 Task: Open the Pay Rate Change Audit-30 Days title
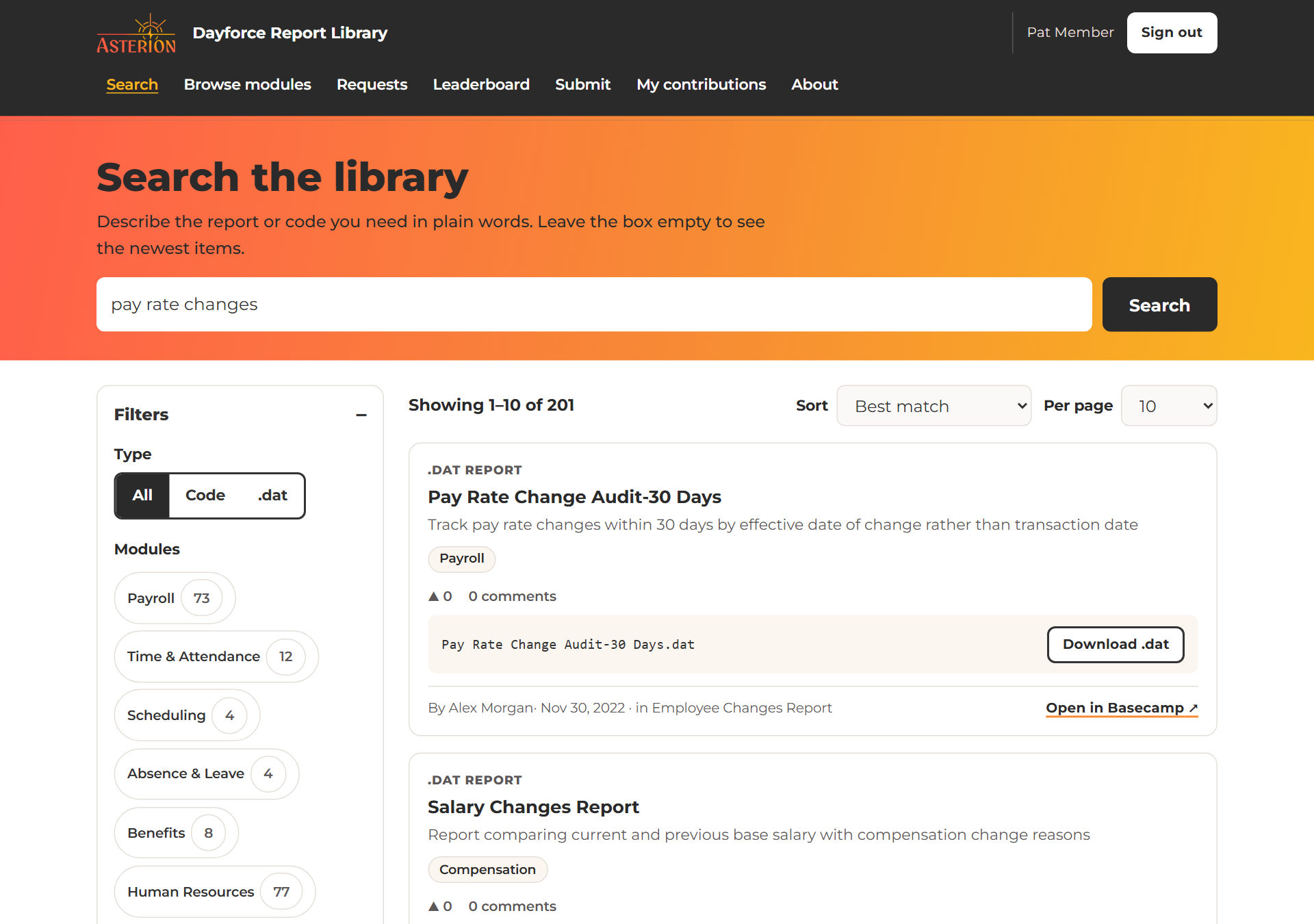click(574, 497)
